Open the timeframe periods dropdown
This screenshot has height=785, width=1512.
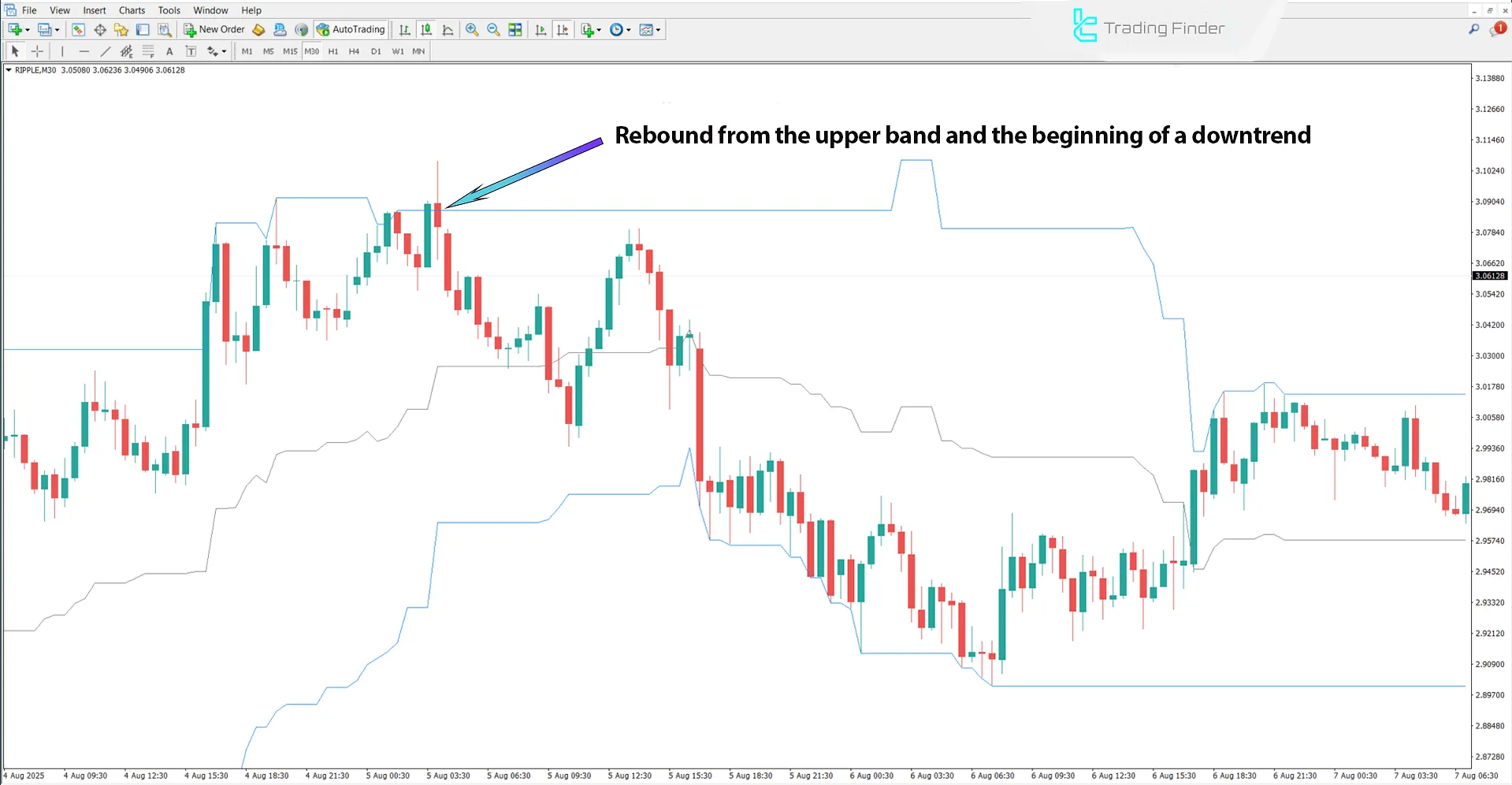point(620,29)
